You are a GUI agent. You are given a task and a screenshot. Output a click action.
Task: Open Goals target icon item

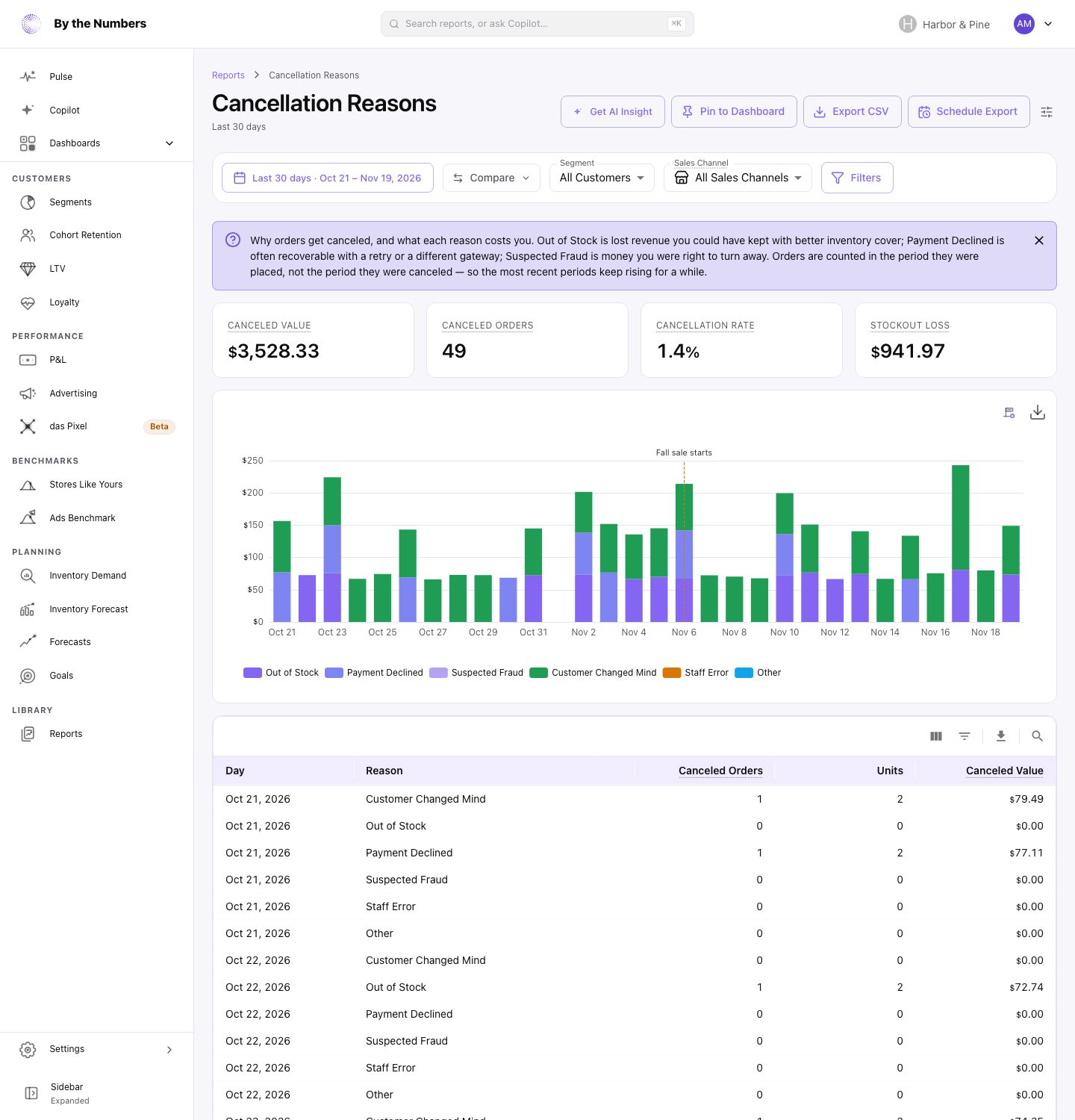click(x=28, y=676)
